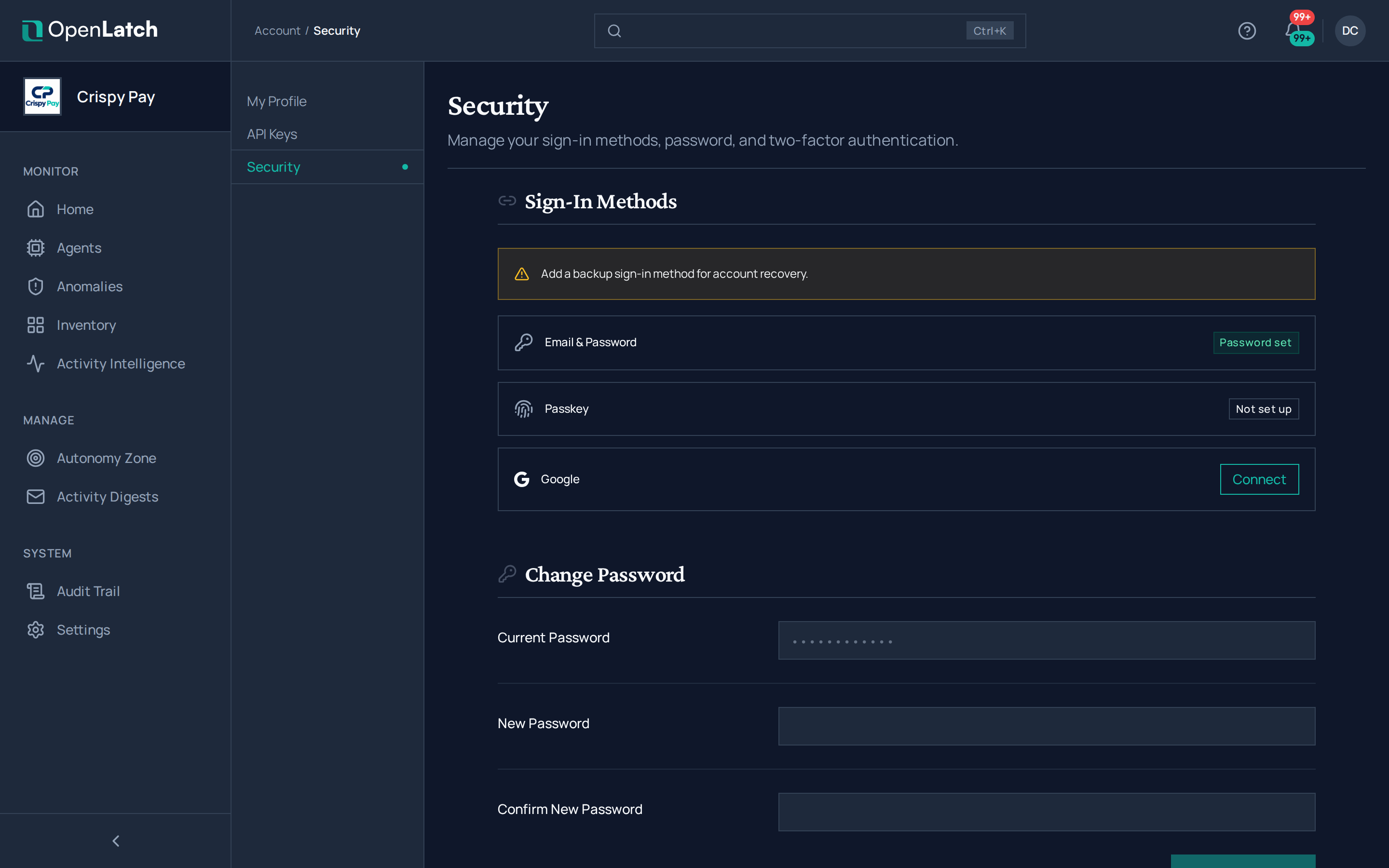1389x868 pixels.
Task: Click the Account breadcrumb link
Action: tap(277, 30)
